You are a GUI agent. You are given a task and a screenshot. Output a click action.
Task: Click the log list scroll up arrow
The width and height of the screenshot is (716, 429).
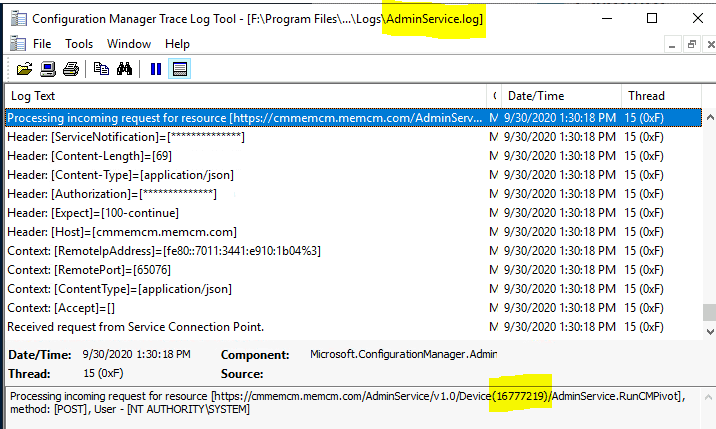click(710, 117)
